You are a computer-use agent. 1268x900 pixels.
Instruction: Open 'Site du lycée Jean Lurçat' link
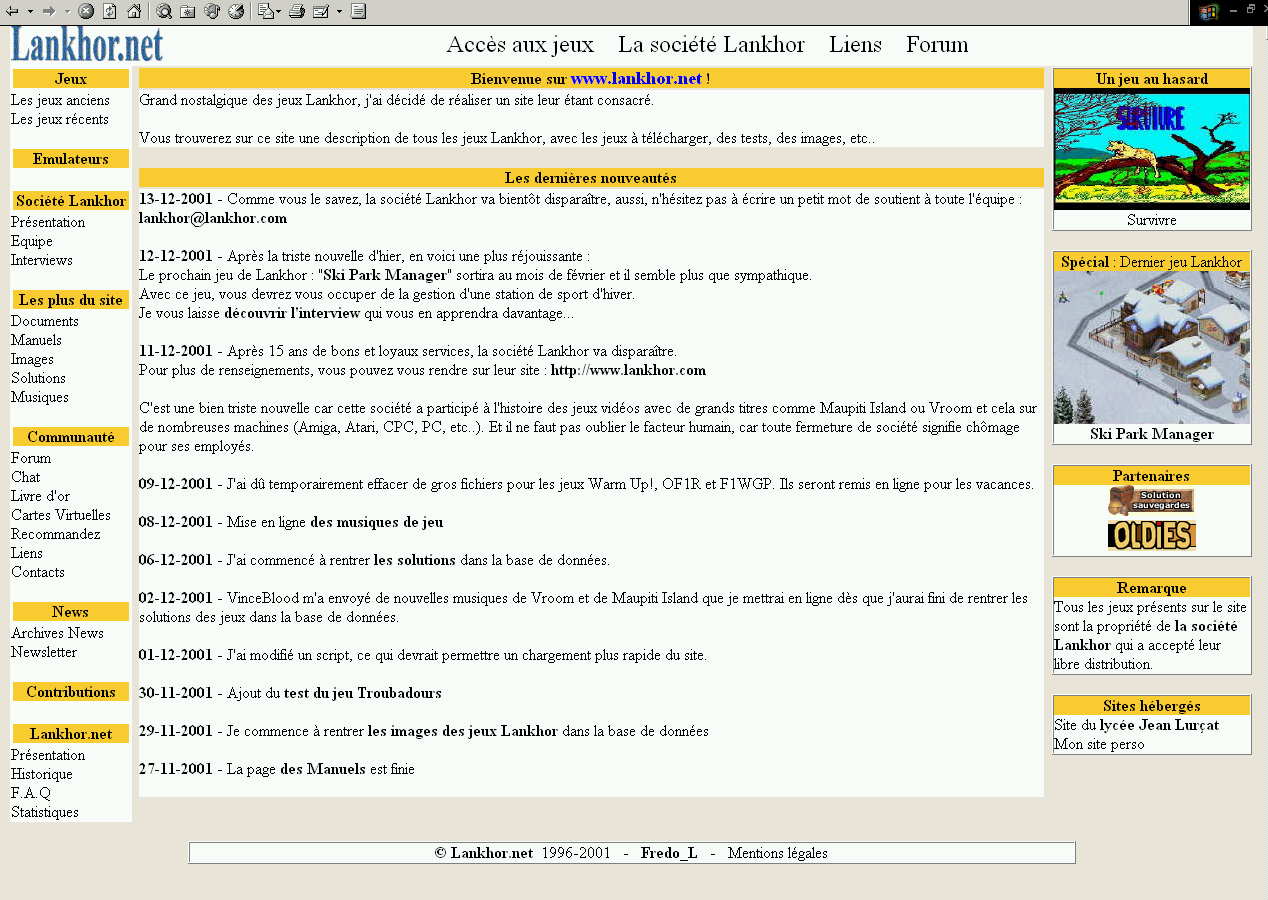point(1136,725)
